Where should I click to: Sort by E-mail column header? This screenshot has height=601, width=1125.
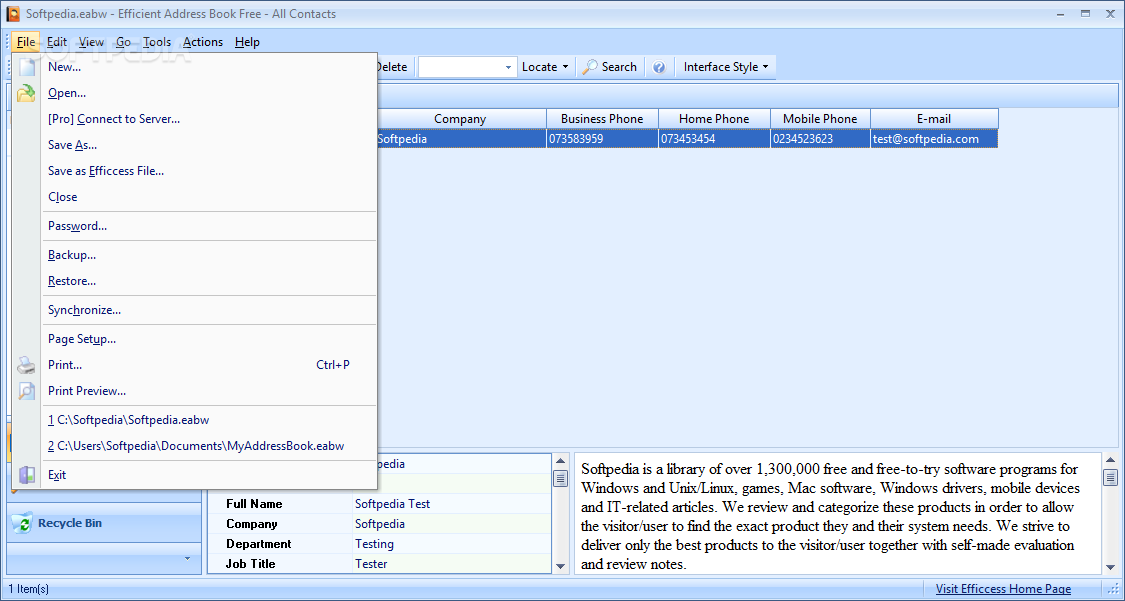click(934, 118)
